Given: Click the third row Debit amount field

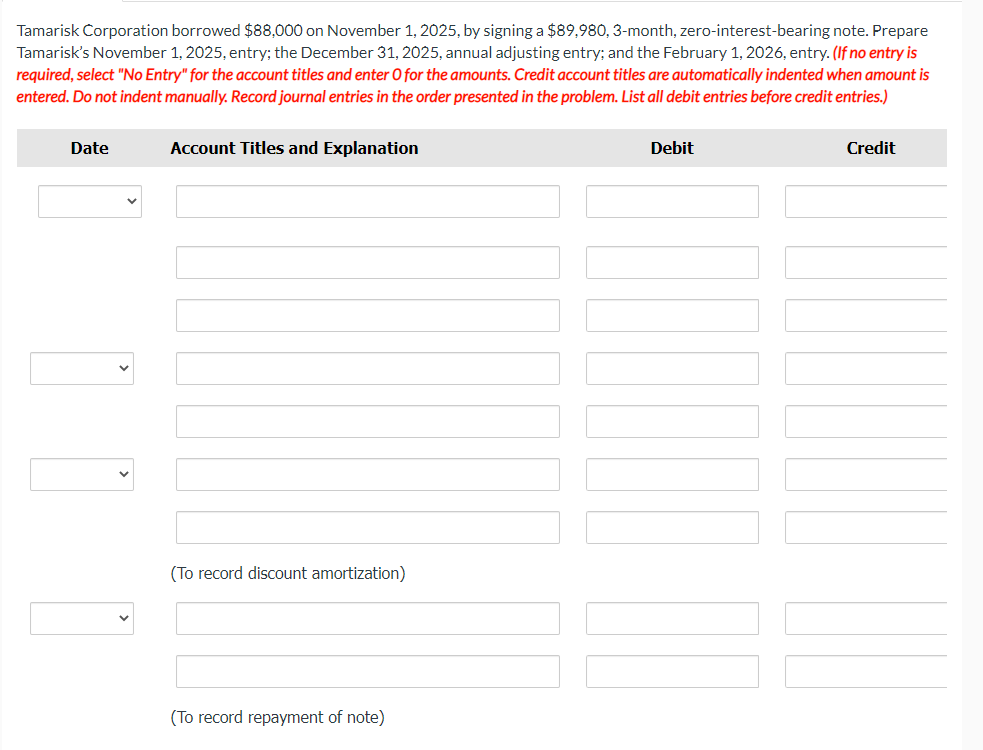Looking at the screenshot, I should 672,315.
